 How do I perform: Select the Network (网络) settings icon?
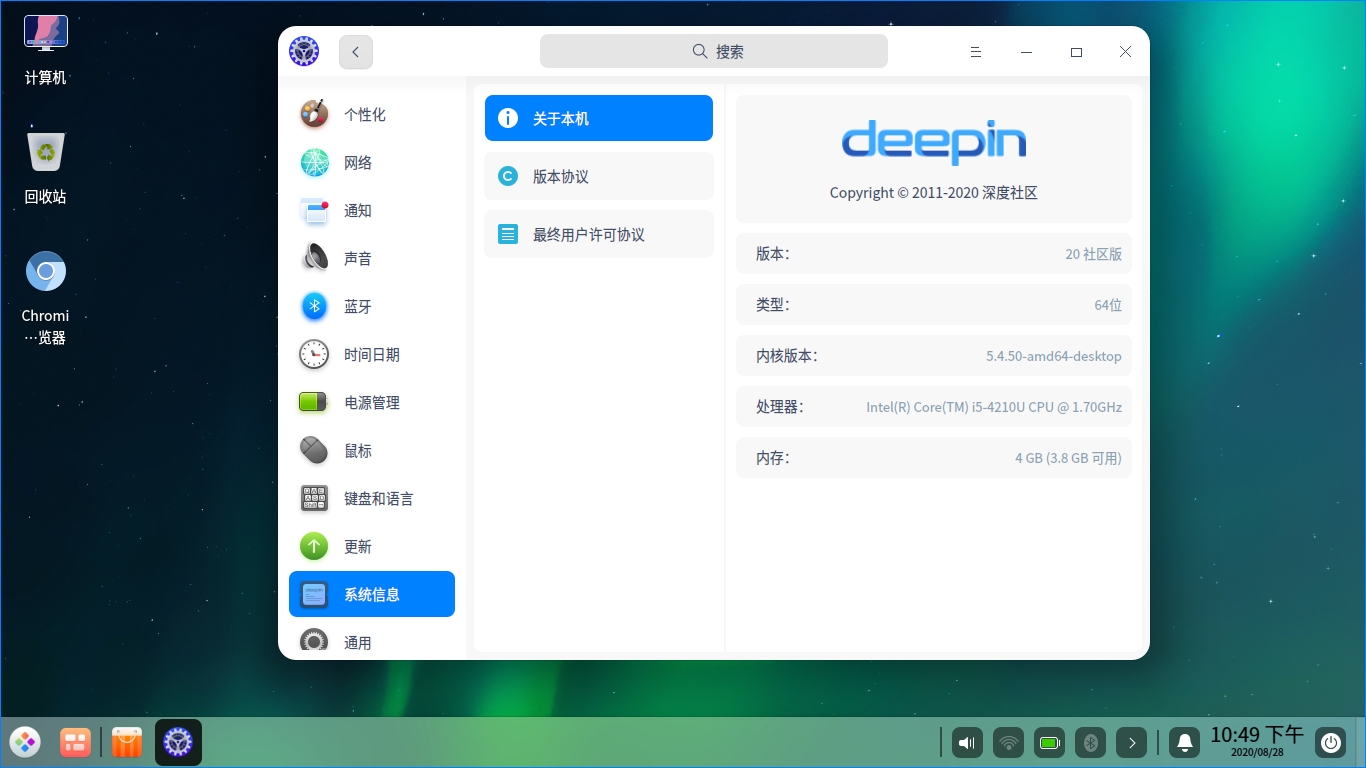(x=315, y=163)
